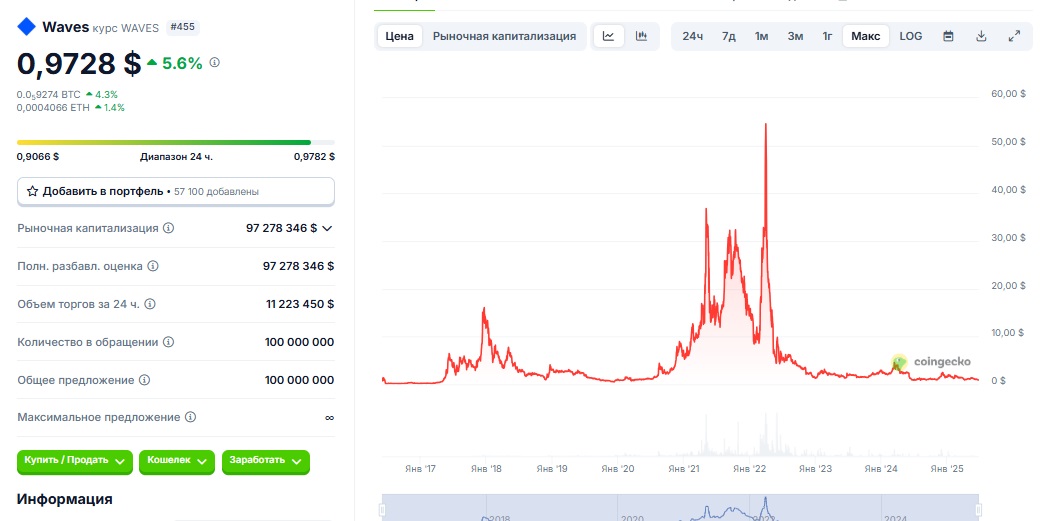Click the blue Waves coin logo
Image resolution: width=1051 pixels, height=521 pixels.
pyautogui.click(x=26, y=27)
